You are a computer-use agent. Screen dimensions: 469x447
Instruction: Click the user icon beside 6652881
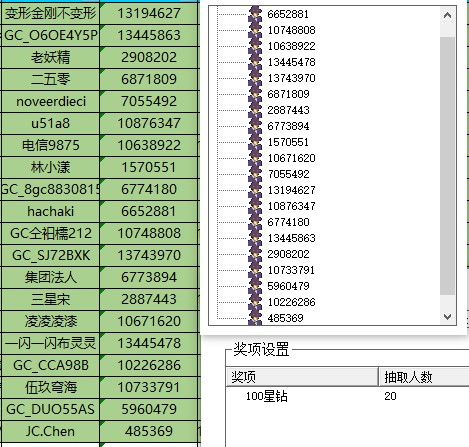(255, 14)
